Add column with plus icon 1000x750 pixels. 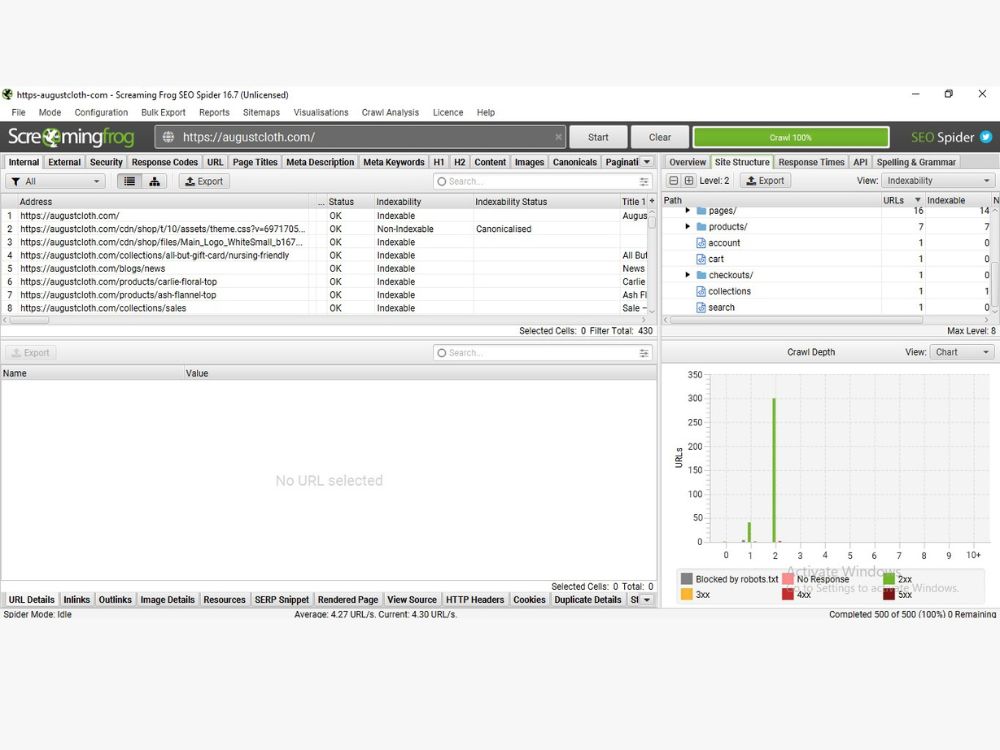pyautogui.click(x=652, y=201)
